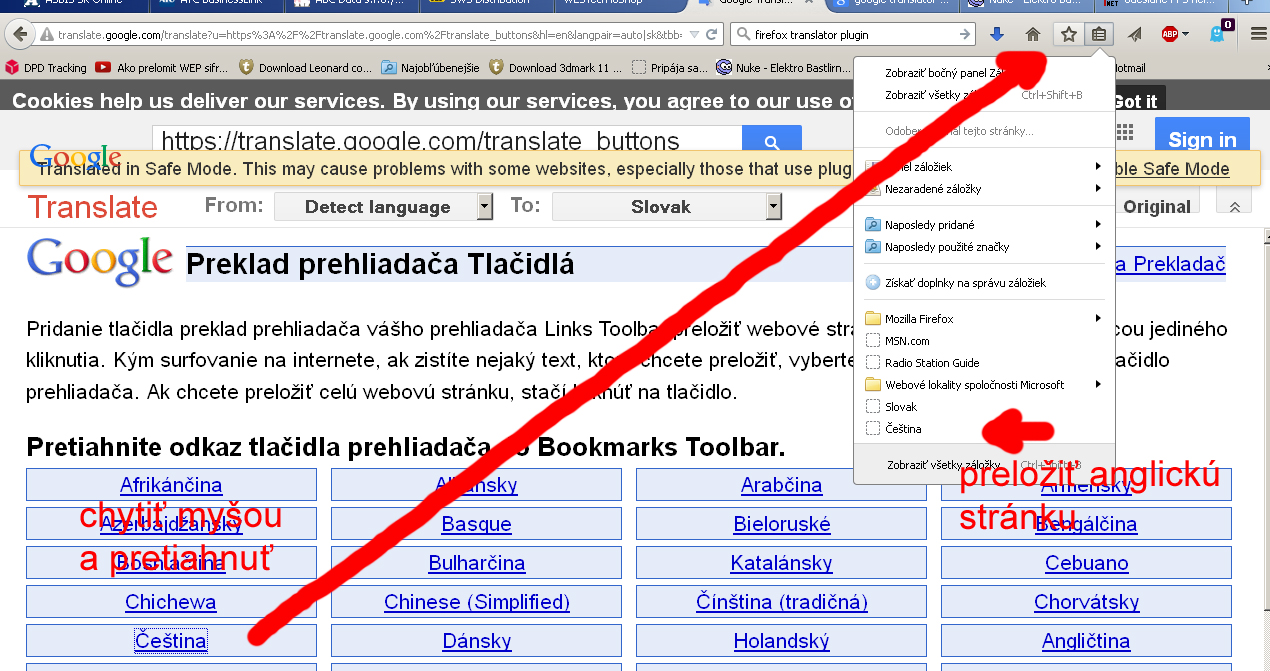The image size is (1270, 671).
Task: Click the Bieloruské language link
Action: 782,524
